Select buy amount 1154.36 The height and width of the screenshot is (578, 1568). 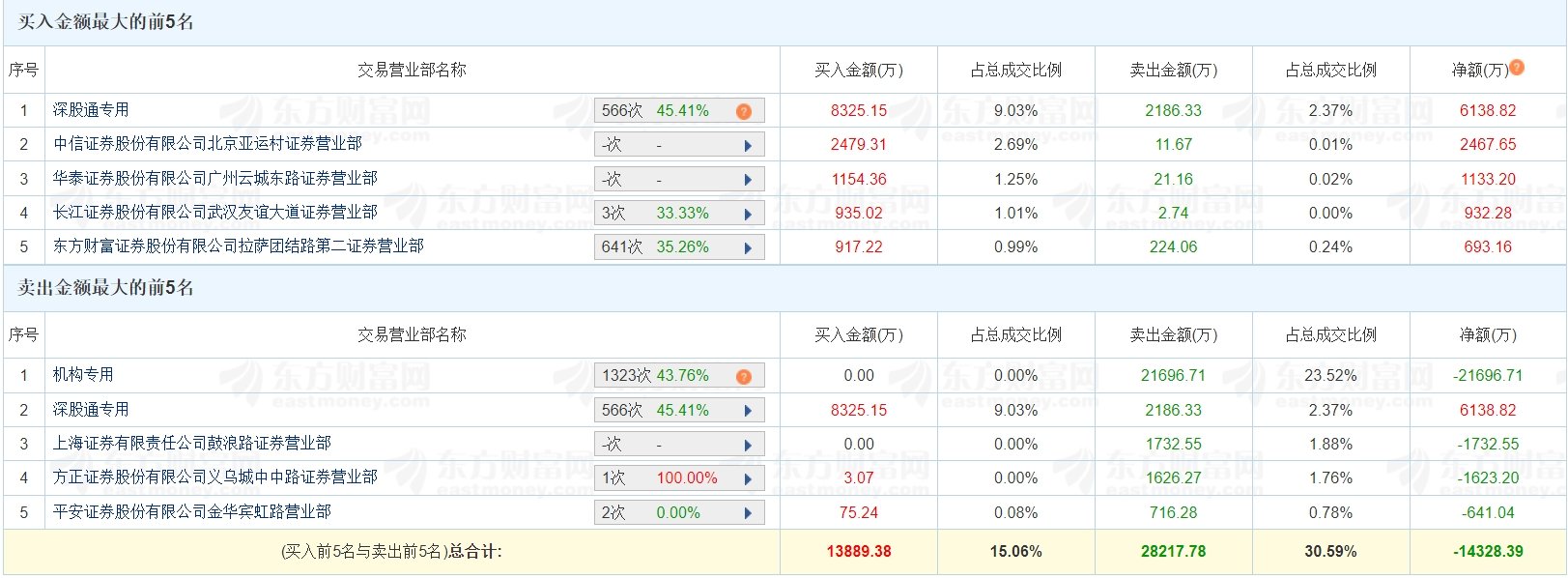point(859,180)
